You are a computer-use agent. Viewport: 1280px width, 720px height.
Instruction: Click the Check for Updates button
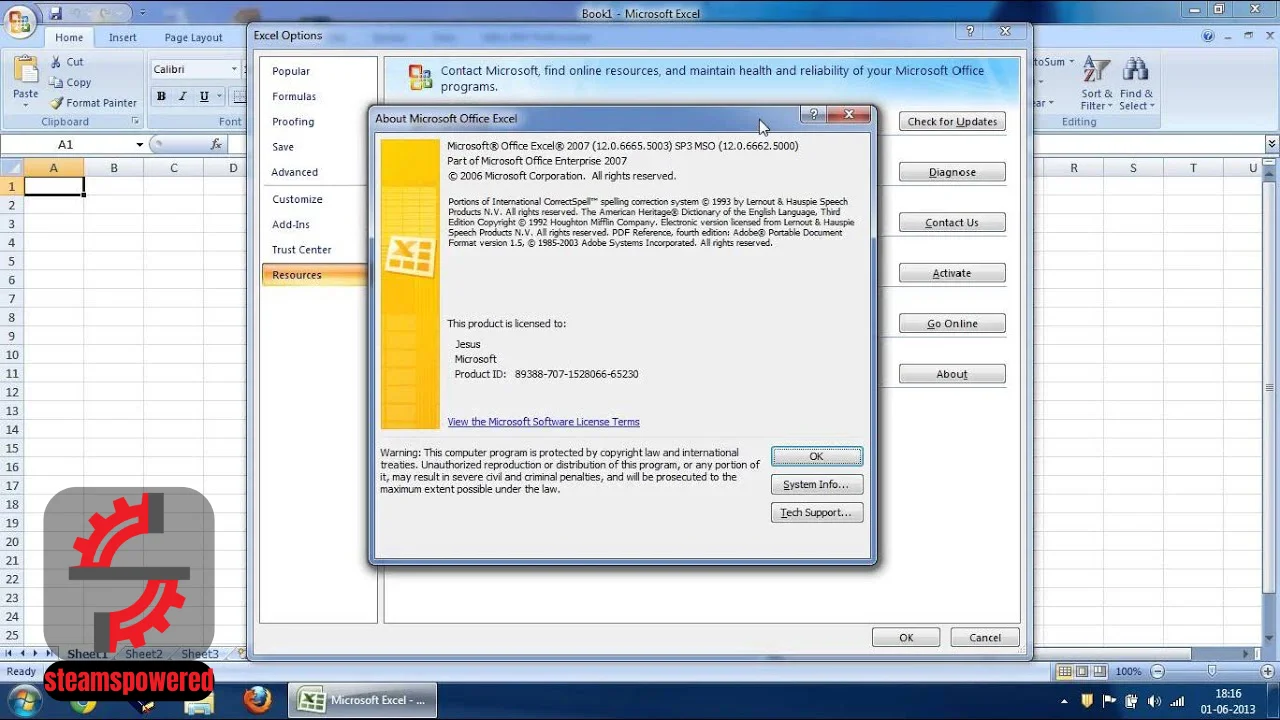(x=952, y=121)
